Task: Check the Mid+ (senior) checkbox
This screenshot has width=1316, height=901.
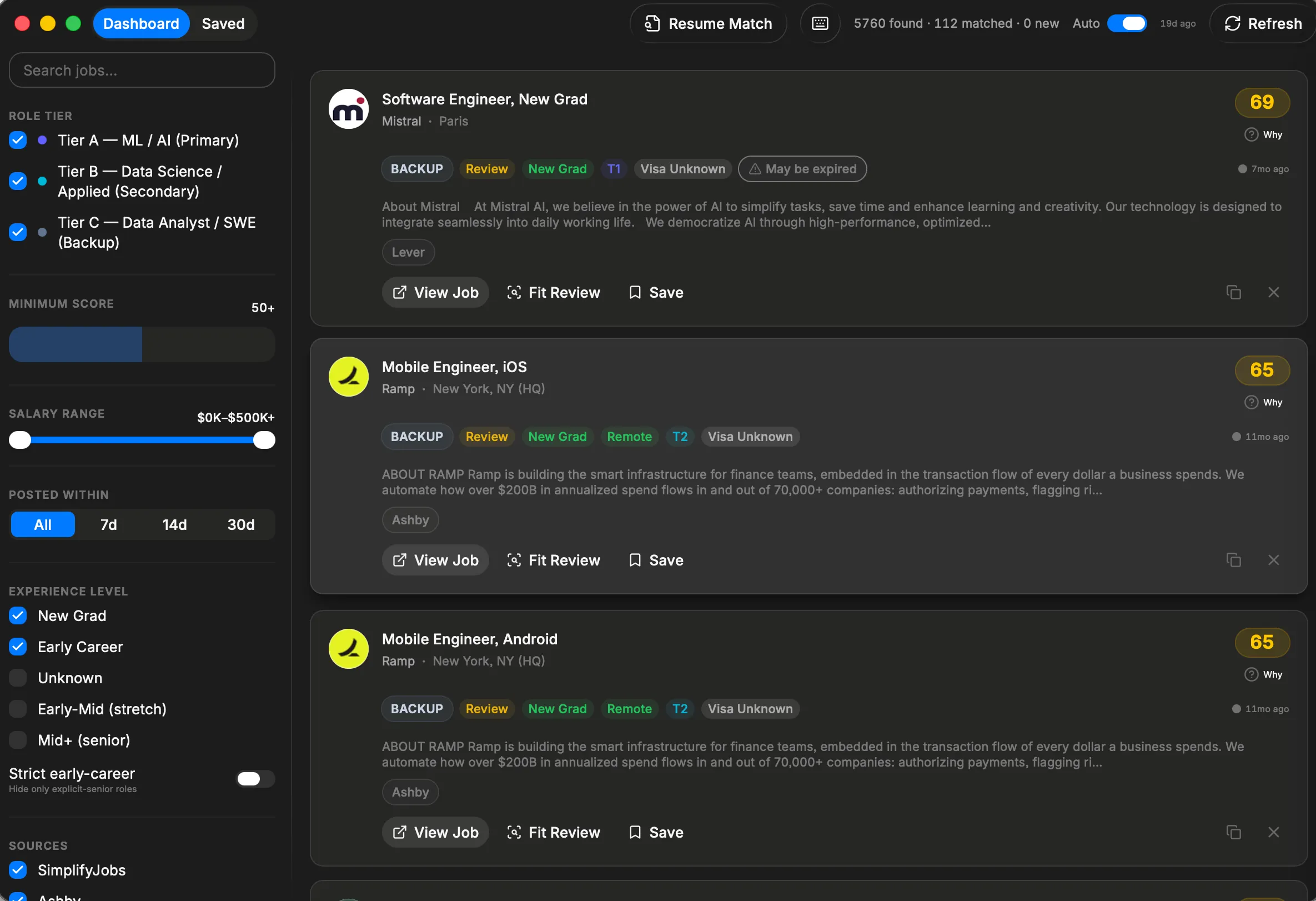Action: [x=18, y=740]
